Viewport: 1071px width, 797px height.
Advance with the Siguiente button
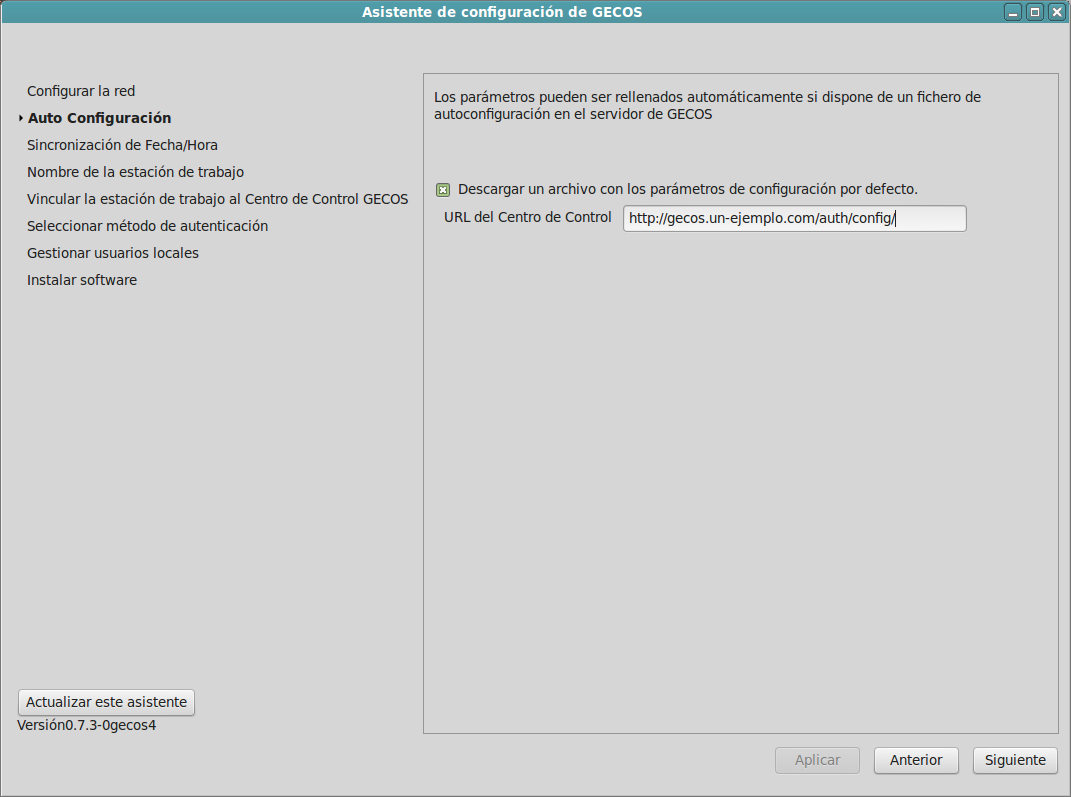1015,760
